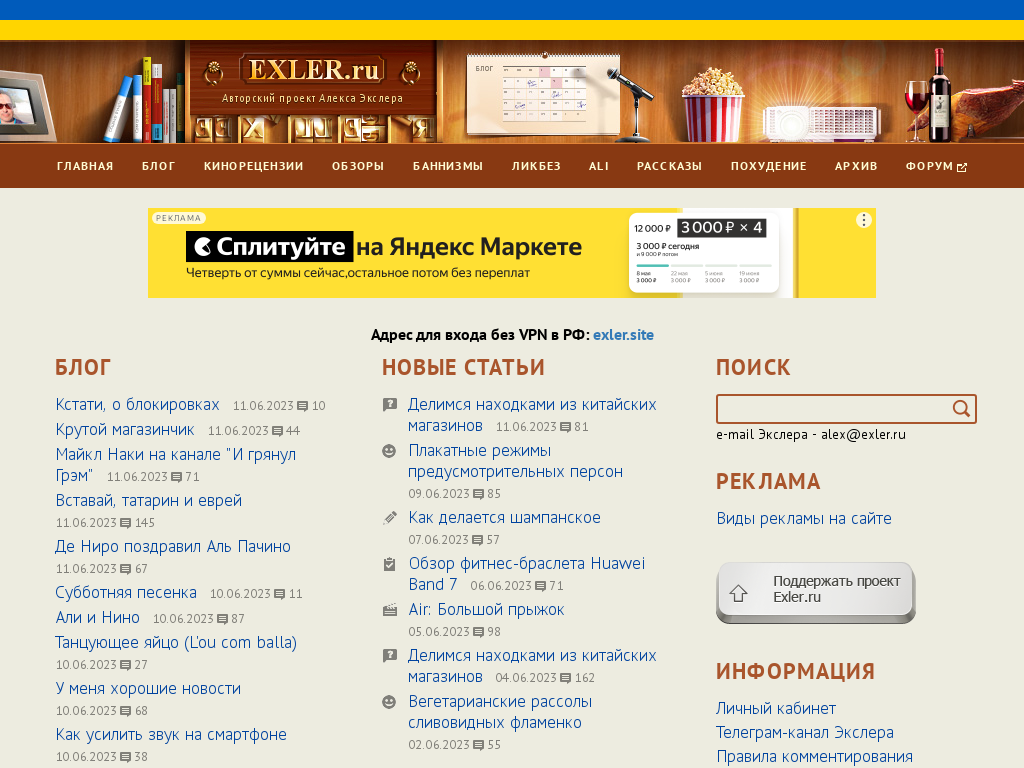Click comment icon for 'Кстати, о блокировках'

coord(303,406)
